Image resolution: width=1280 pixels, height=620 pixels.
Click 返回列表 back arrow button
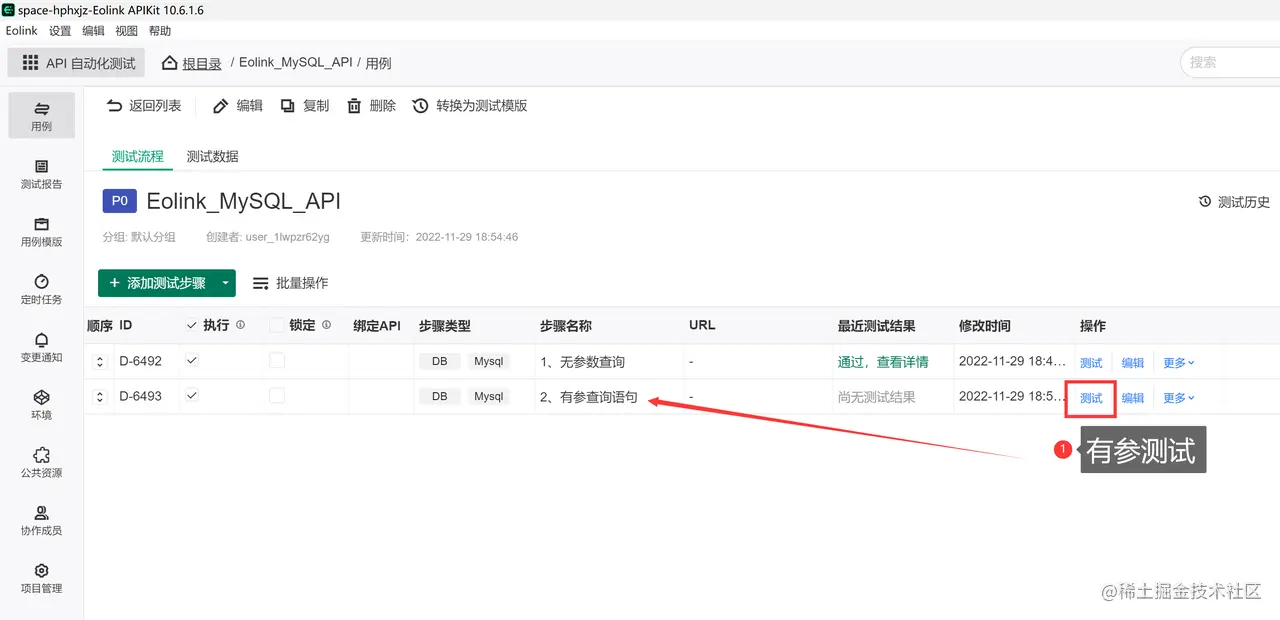pyautogui.click(x=144, y=105)
